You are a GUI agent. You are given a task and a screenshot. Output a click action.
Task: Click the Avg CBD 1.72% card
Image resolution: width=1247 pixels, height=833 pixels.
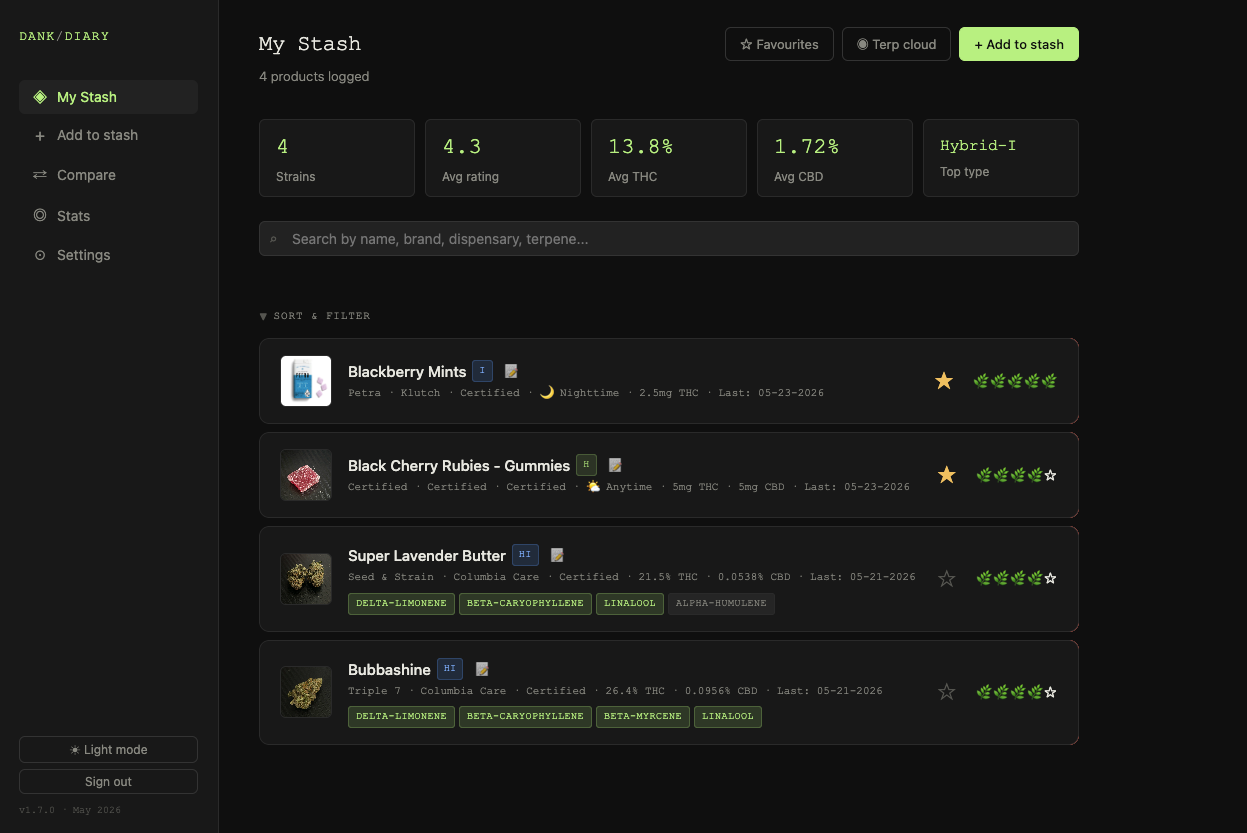(x=835, y=158)
